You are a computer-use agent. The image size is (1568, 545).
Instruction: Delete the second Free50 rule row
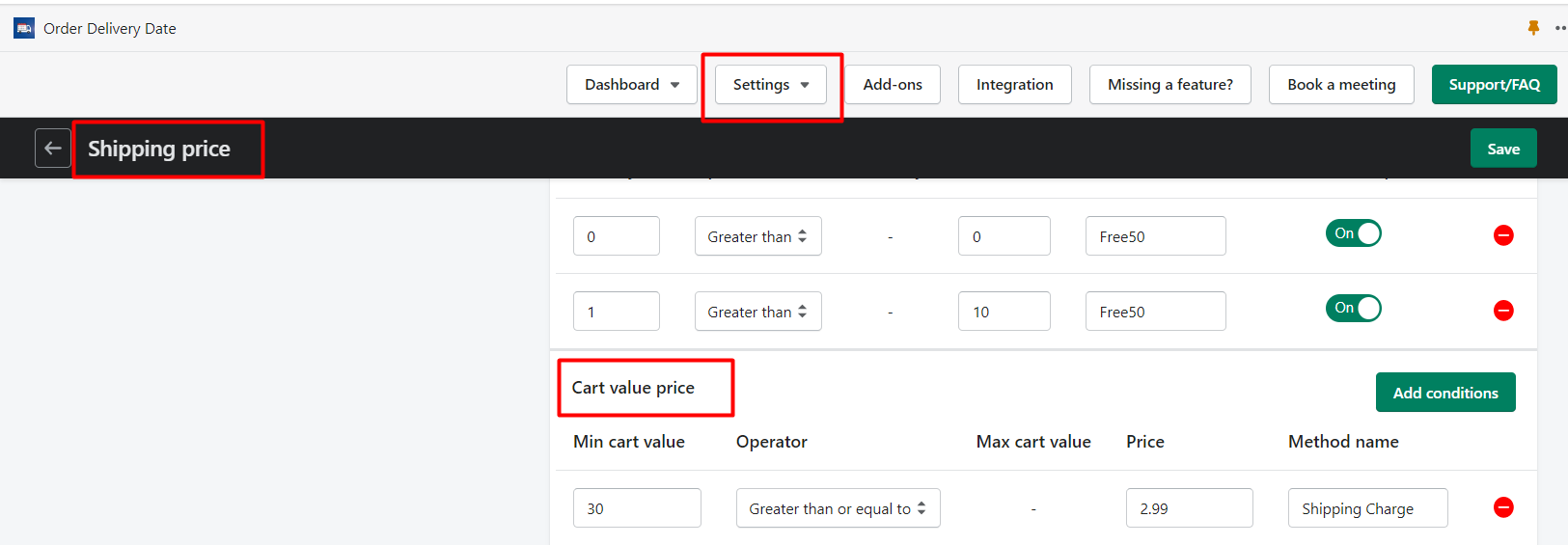click(1502, 311)
